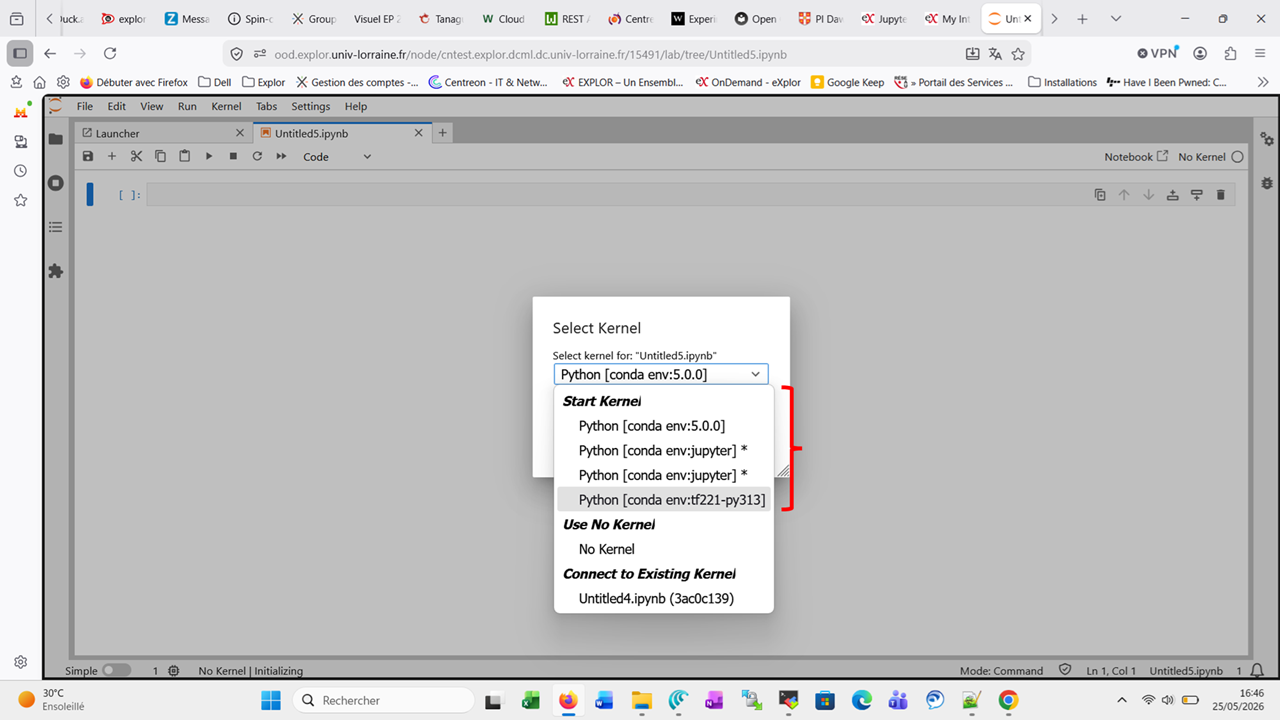Insert cell below icon in cell toolbar
The image size is (1280, 720).
pyautogui.click(x=1196, y=195)
